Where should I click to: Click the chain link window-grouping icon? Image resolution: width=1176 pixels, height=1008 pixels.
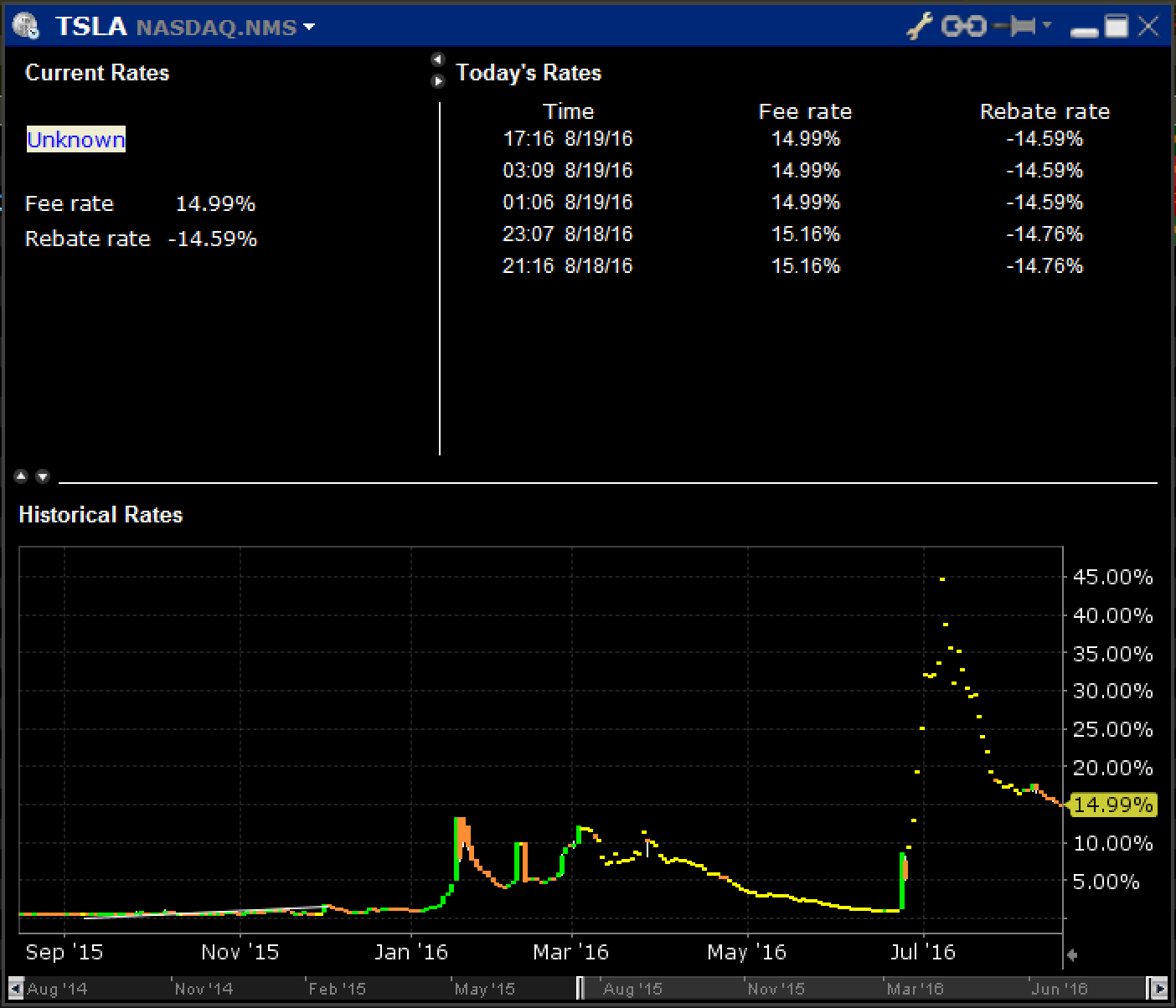click(962, 27)
